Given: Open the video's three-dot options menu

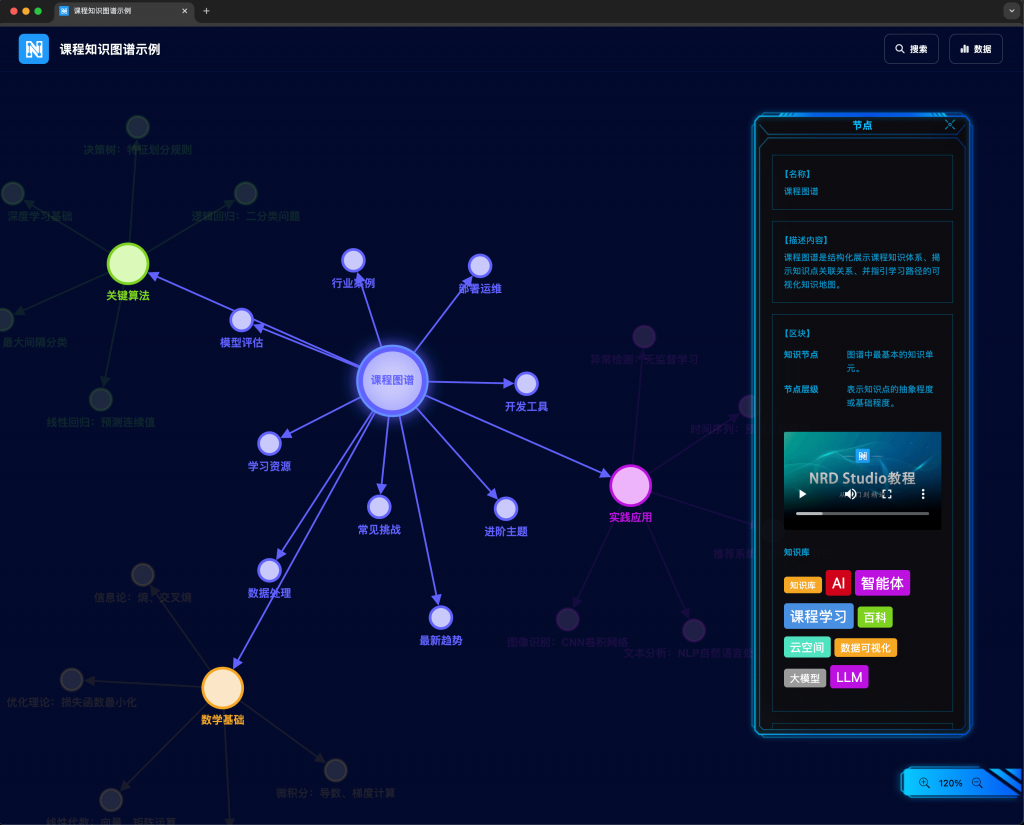Looking at the screenshot, I should point(923,494).
